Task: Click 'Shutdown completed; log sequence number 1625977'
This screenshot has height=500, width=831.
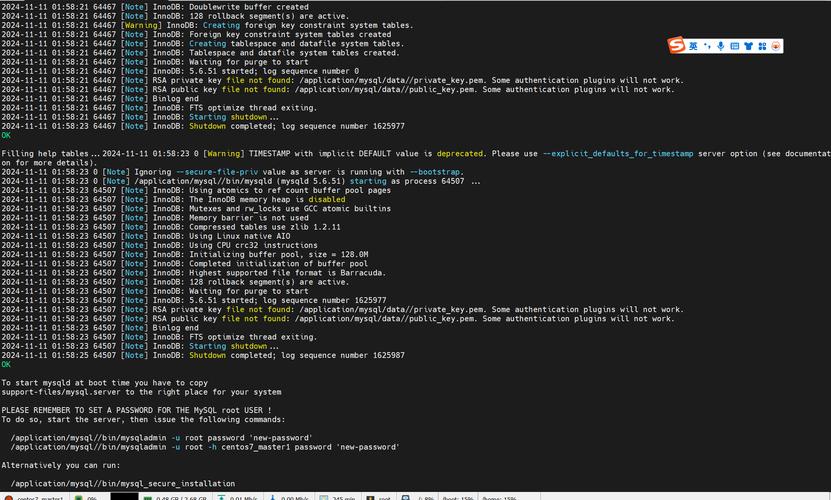Action: [x=297, y=126]
